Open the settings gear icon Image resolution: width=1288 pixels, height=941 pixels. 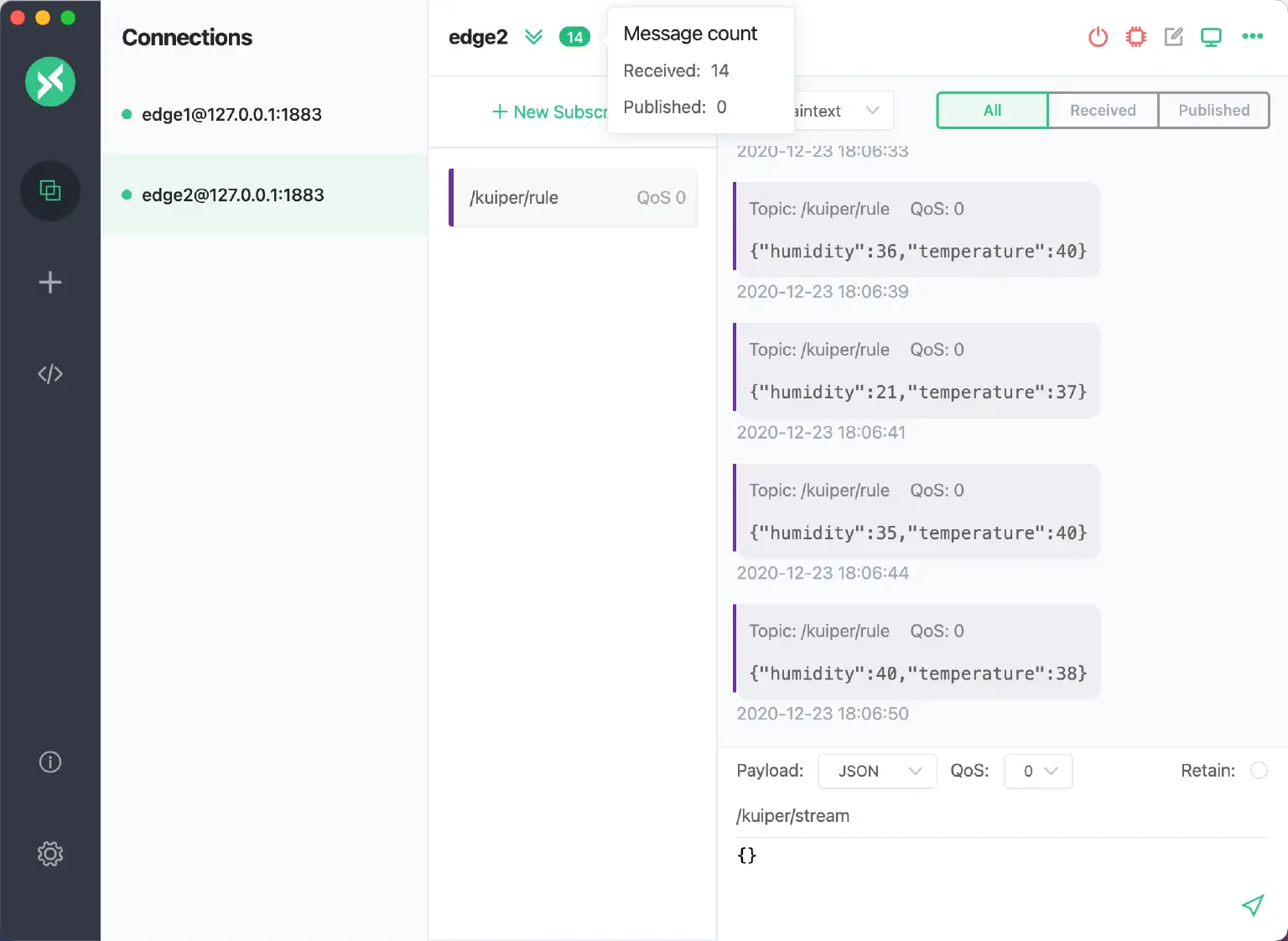point(50,854)
